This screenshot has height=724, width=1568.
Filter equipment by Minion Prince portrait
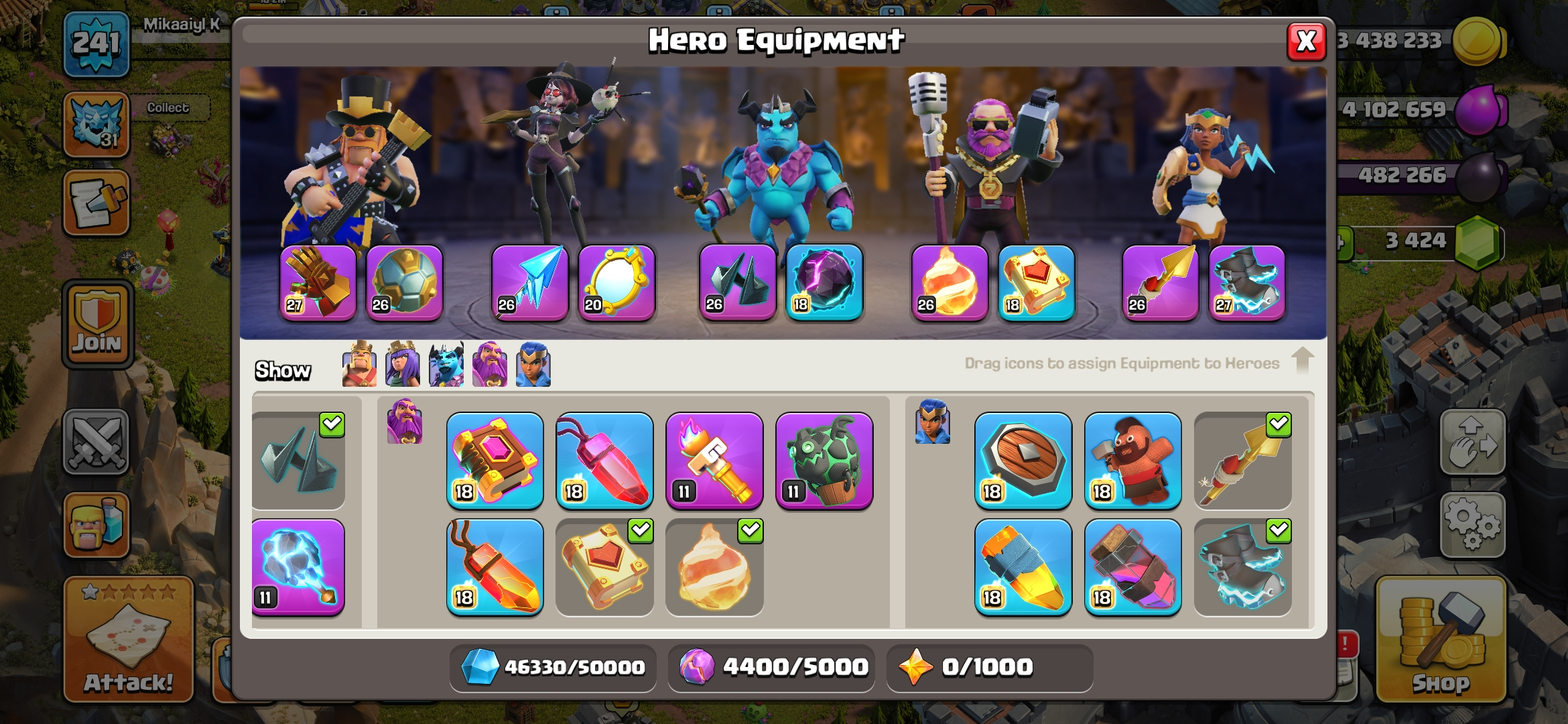[x=446, y=364]
